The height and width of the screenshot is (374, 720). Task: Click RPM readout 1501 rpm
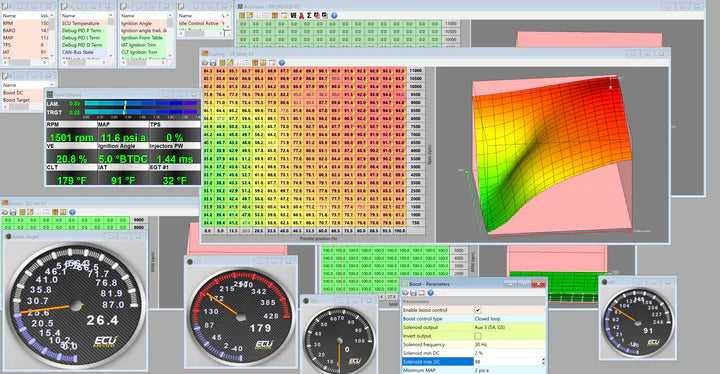click(71, 137)
